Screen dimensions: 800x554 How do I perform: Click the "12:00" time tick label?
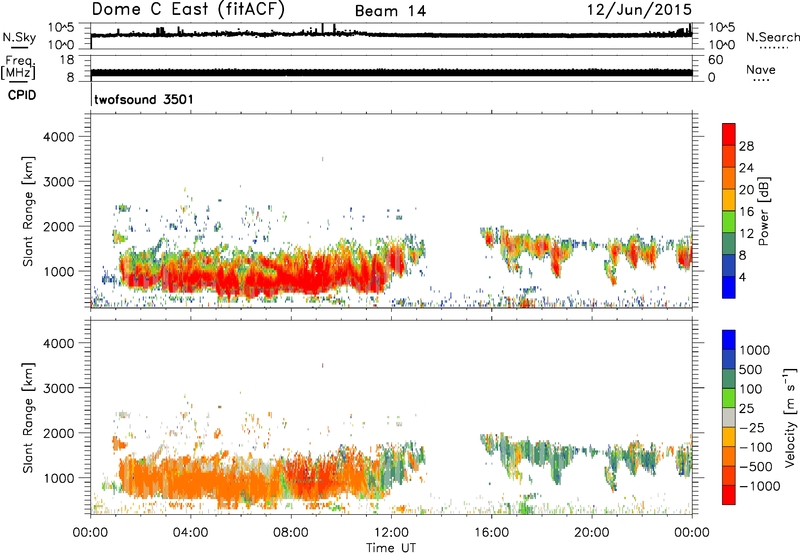[391, 533]
